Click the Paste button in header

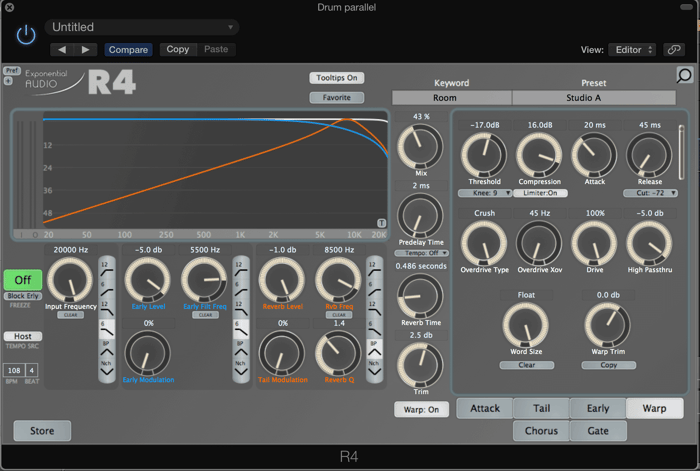(216, 50)
